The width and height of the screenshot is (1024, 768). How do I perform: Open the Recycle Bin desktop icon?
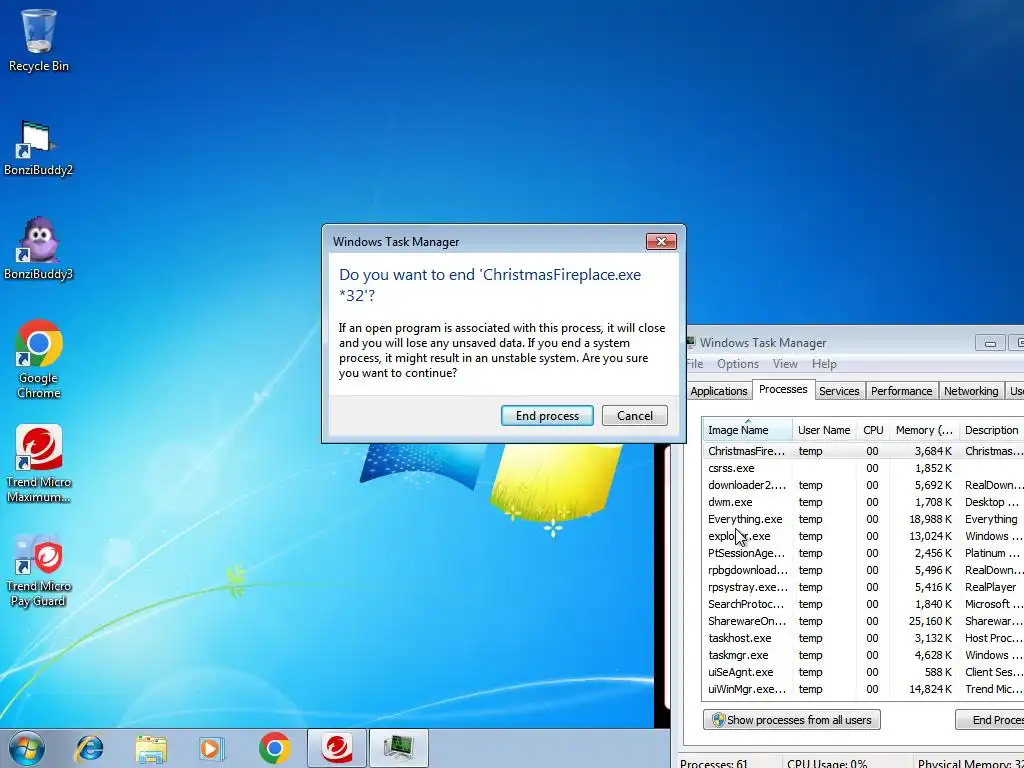(x=39, y=39)
